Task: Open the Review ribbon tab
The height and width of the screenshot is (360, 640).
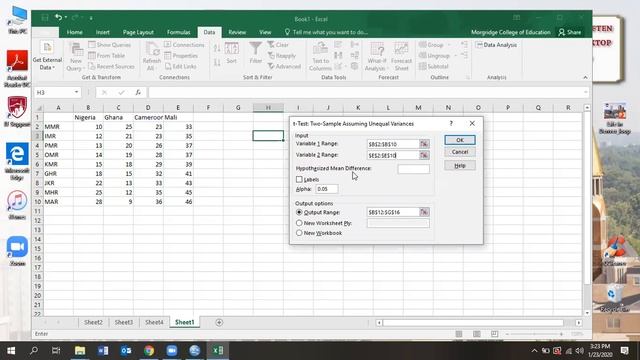Action: [x=237, y=32]
